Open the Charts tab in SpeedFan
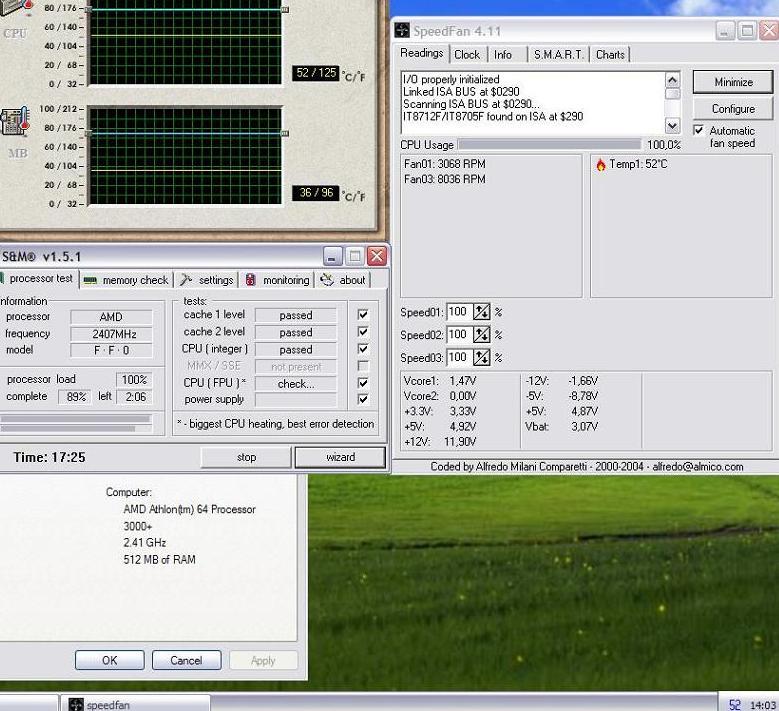 tap(610, 55)
